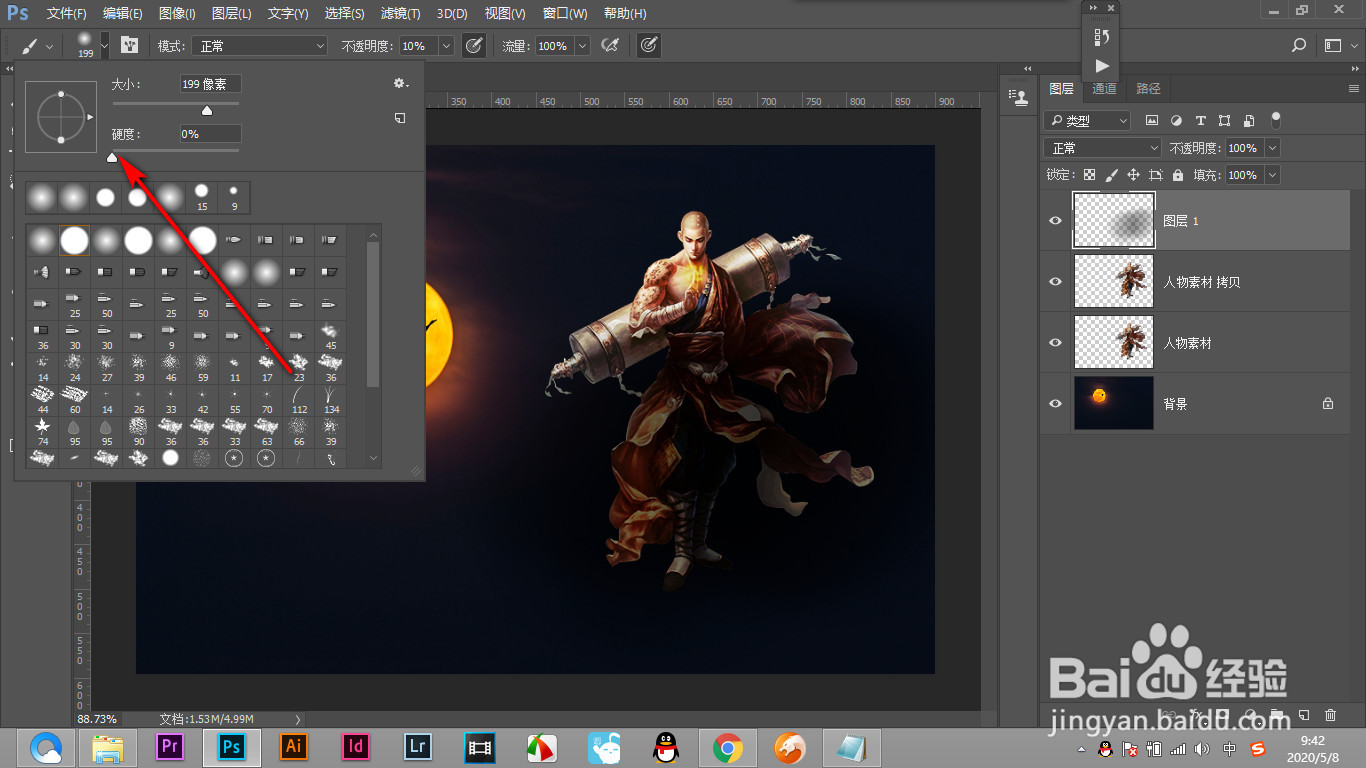The image size is (1366, 768).
Task: Click the lock all padlock icon
Action: pyautogui.click(x=1178, y=175)
